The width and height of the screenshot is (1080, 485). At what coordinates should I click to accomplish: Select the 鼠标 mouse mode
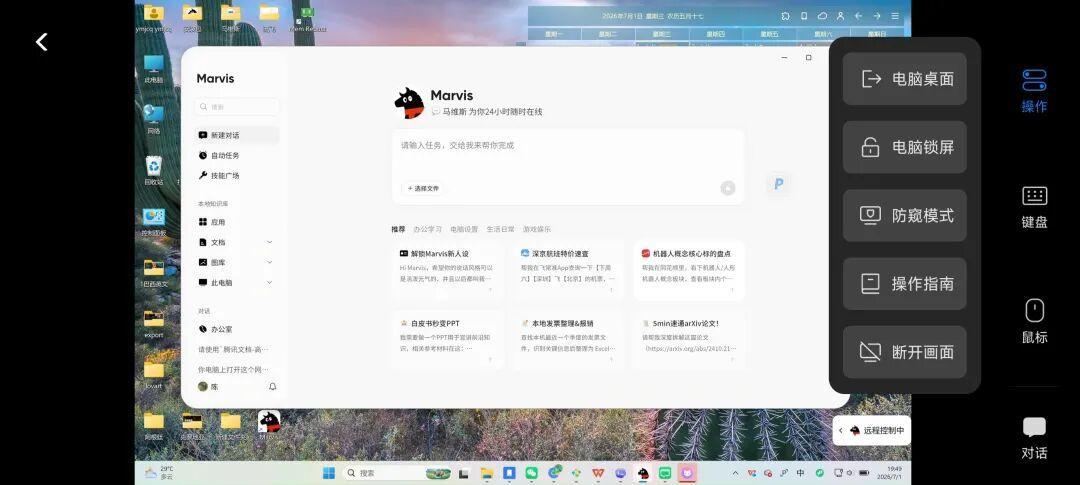click(x=1034, y=322)
